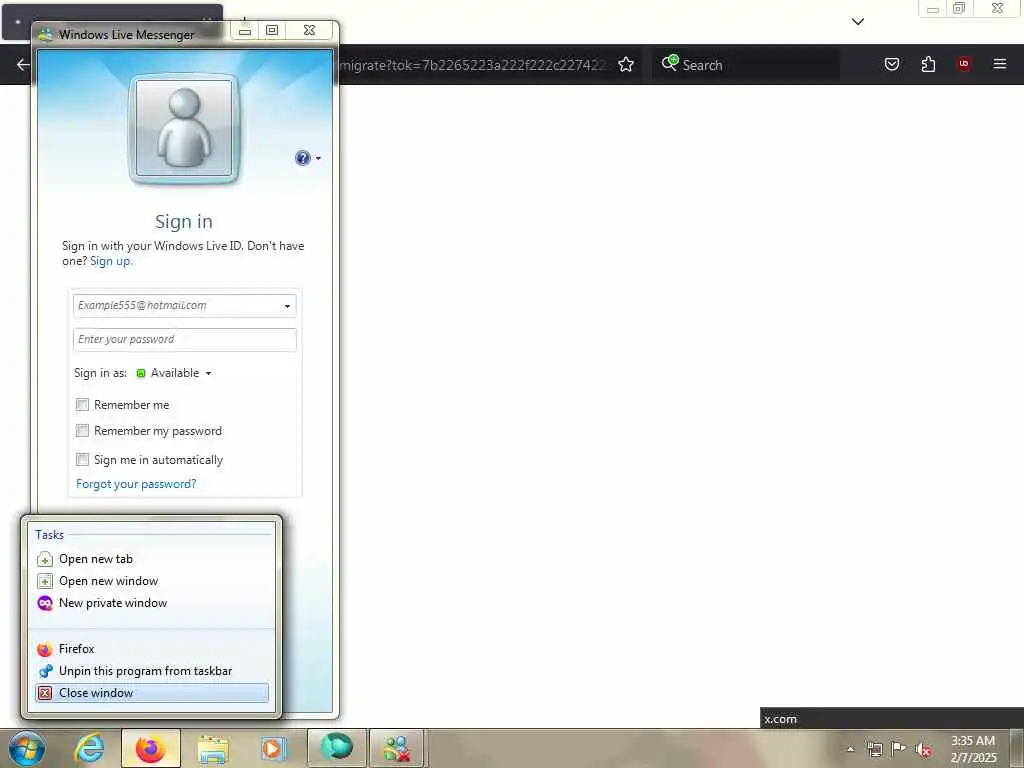This screenshot has height=768, width=1024.
Task: Open the uBlock Origin toolbar icon
Action: point(964,64)
